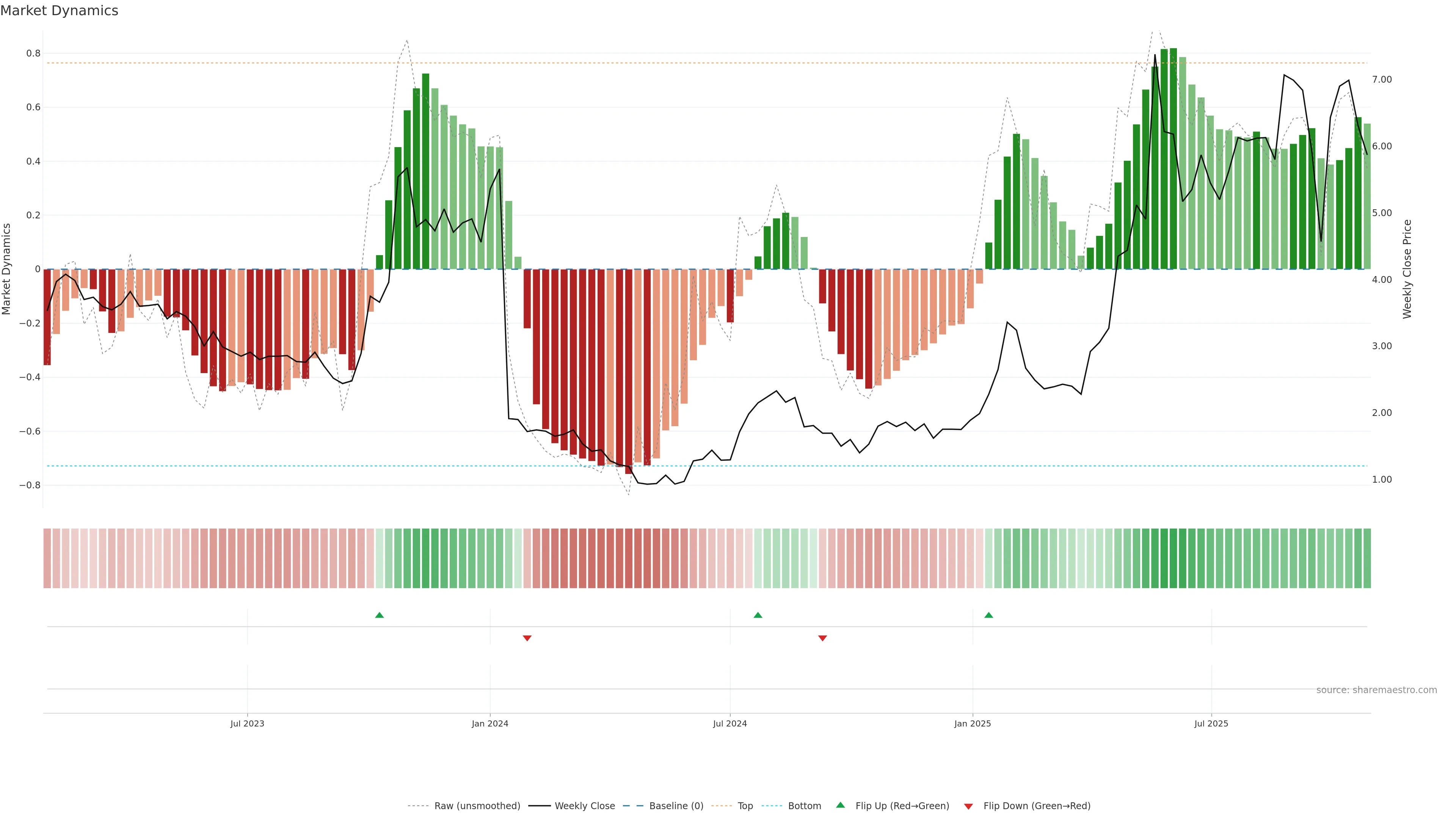Click the Jul 2025 axis label
The width and height of the screenshot is (1456, 819).
[x=1211, y=723]
